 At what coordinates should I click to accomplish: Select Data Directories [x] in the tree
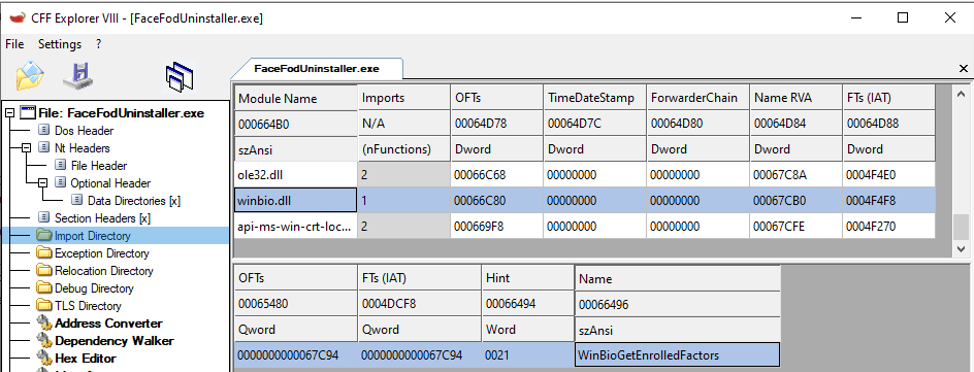pyautogui.click(x=134, y=201)
